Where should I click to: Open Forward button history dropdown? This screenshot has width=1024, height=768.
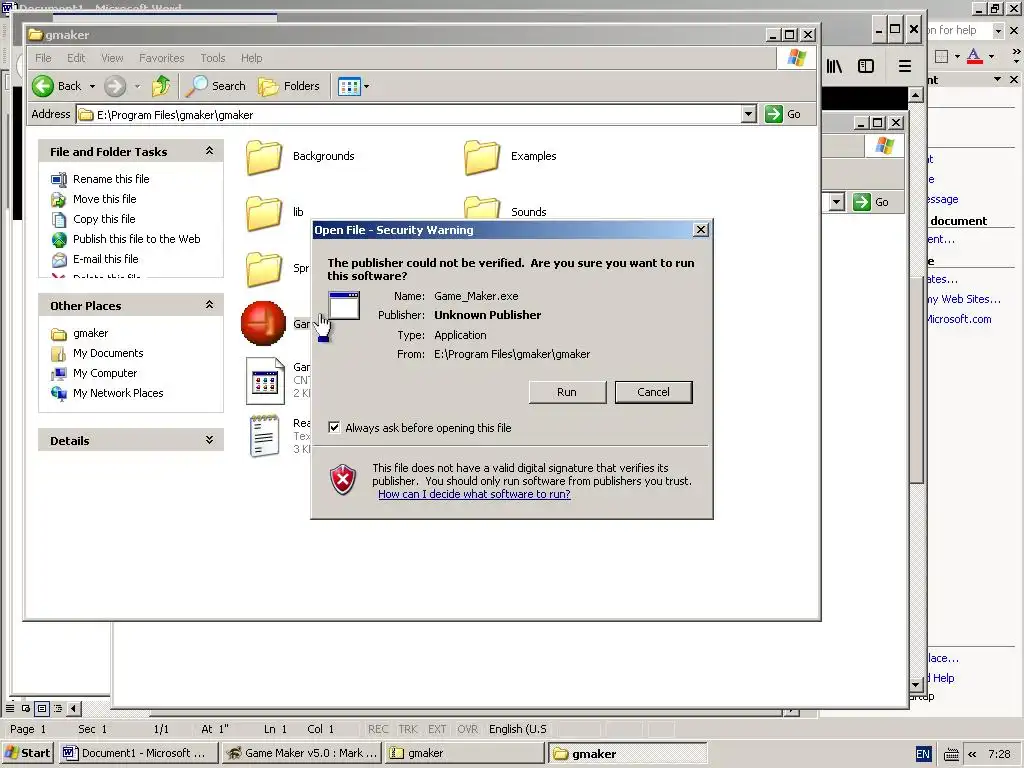(137, 86)
